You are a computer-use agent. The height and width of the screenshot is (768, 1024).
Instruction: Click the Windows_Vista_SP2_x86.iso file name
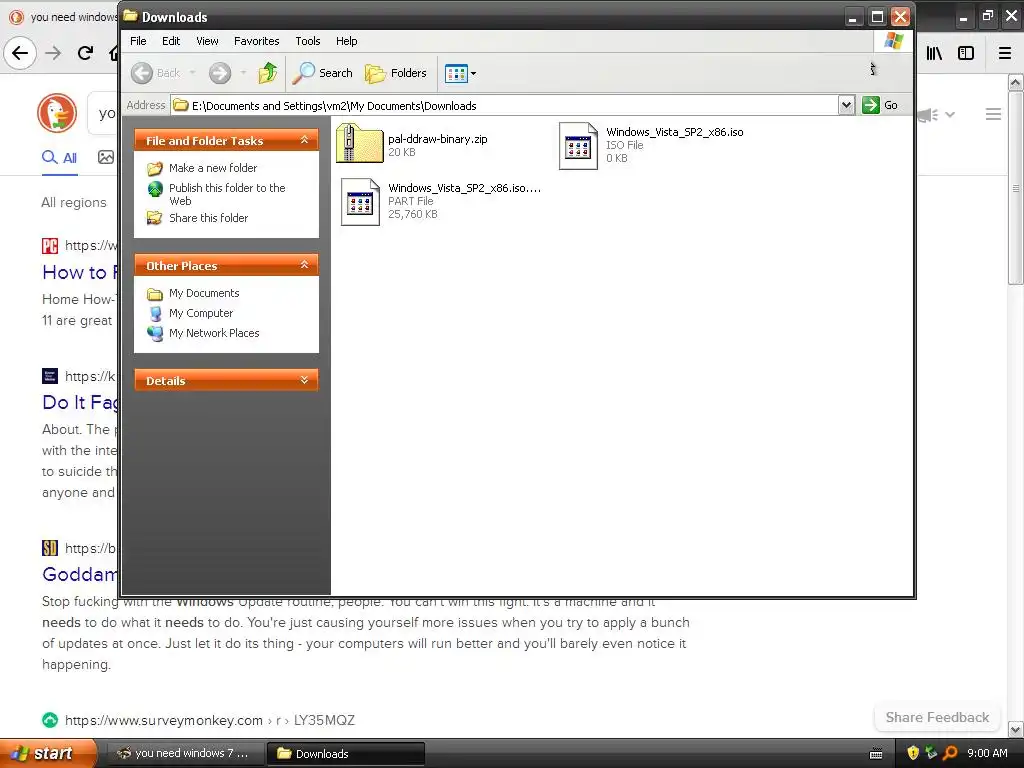pos(675,132)
